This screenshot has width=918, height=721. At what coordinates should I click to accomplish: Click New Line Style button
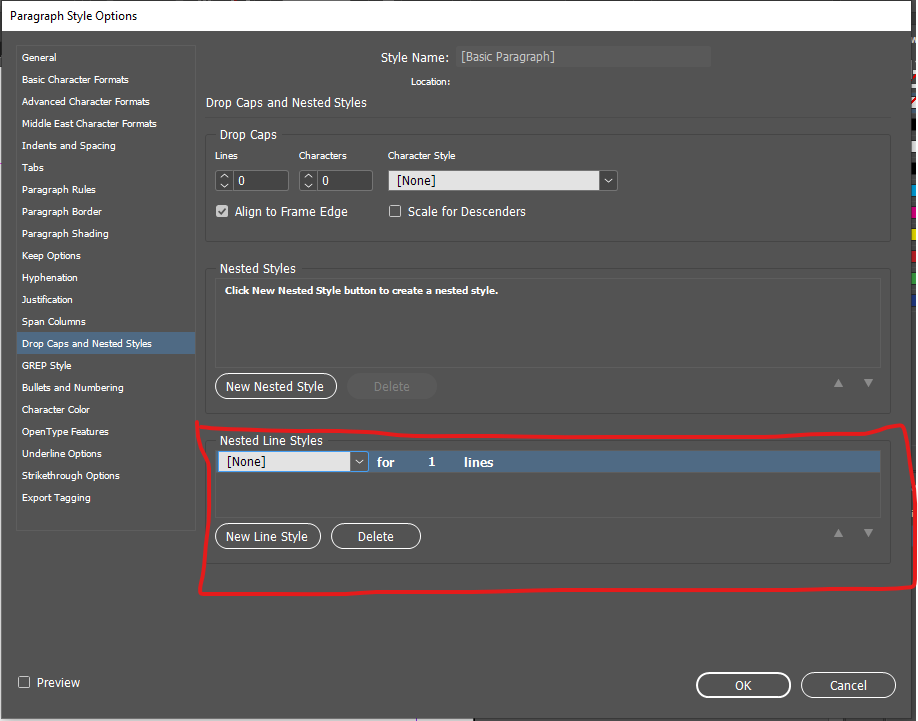(268, 536)
